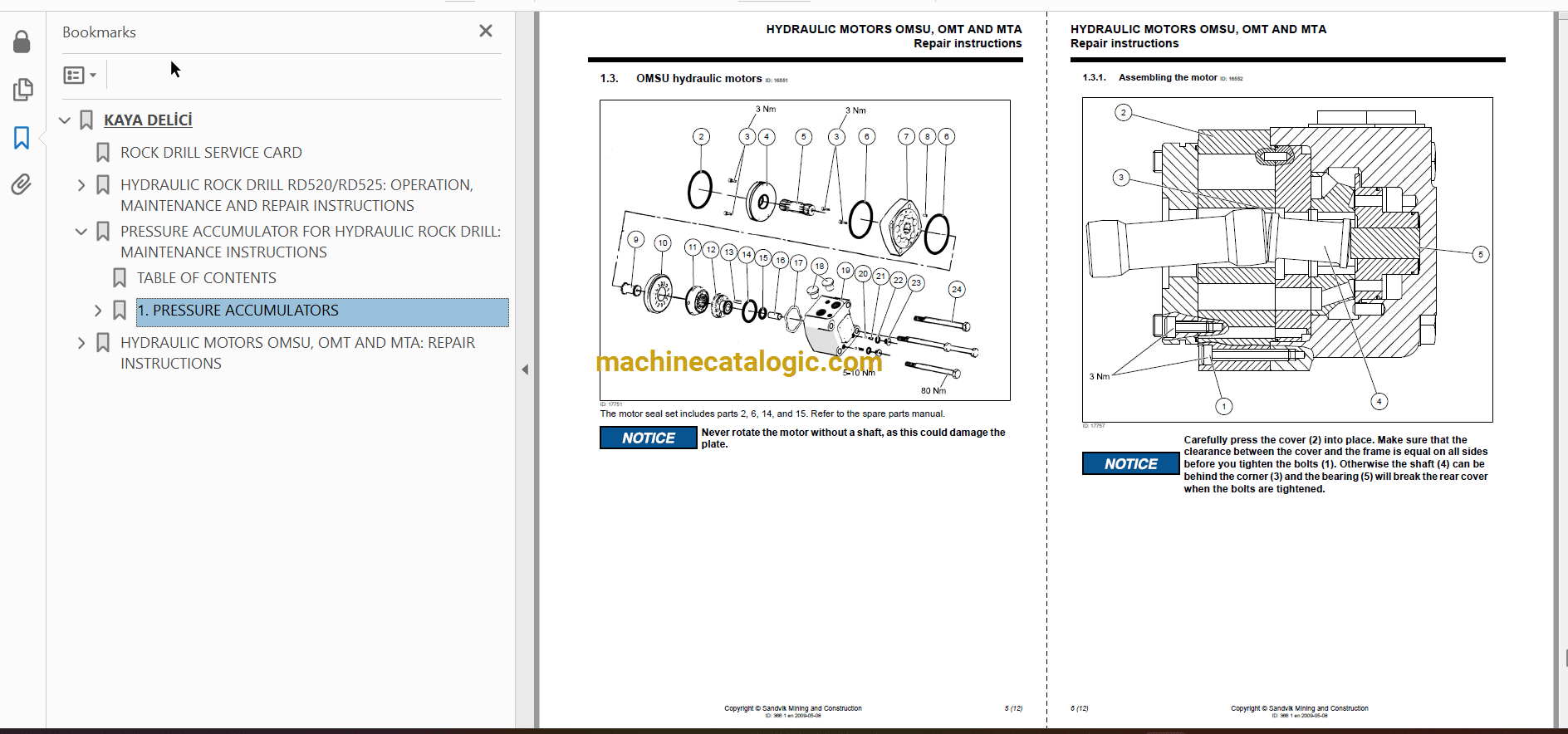Select the Bookmarks panel icon

pyautogui.click(x=22, y=137)
